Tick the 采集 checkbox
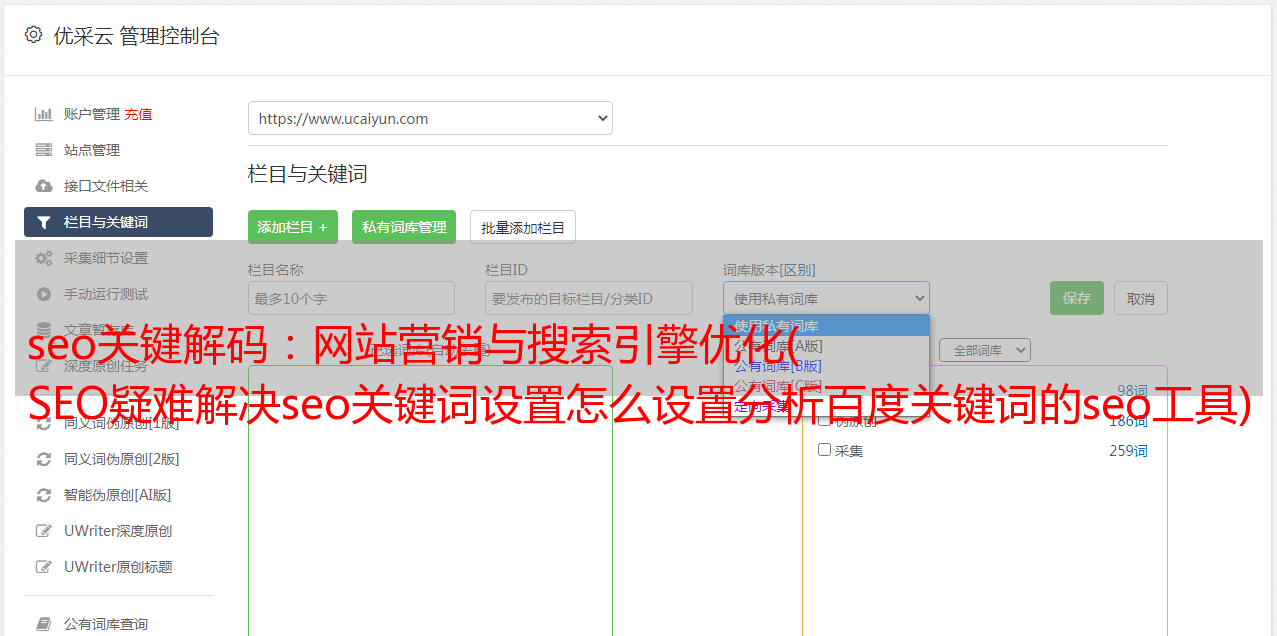Screen dimensions: 1277x636 (825, 450)
